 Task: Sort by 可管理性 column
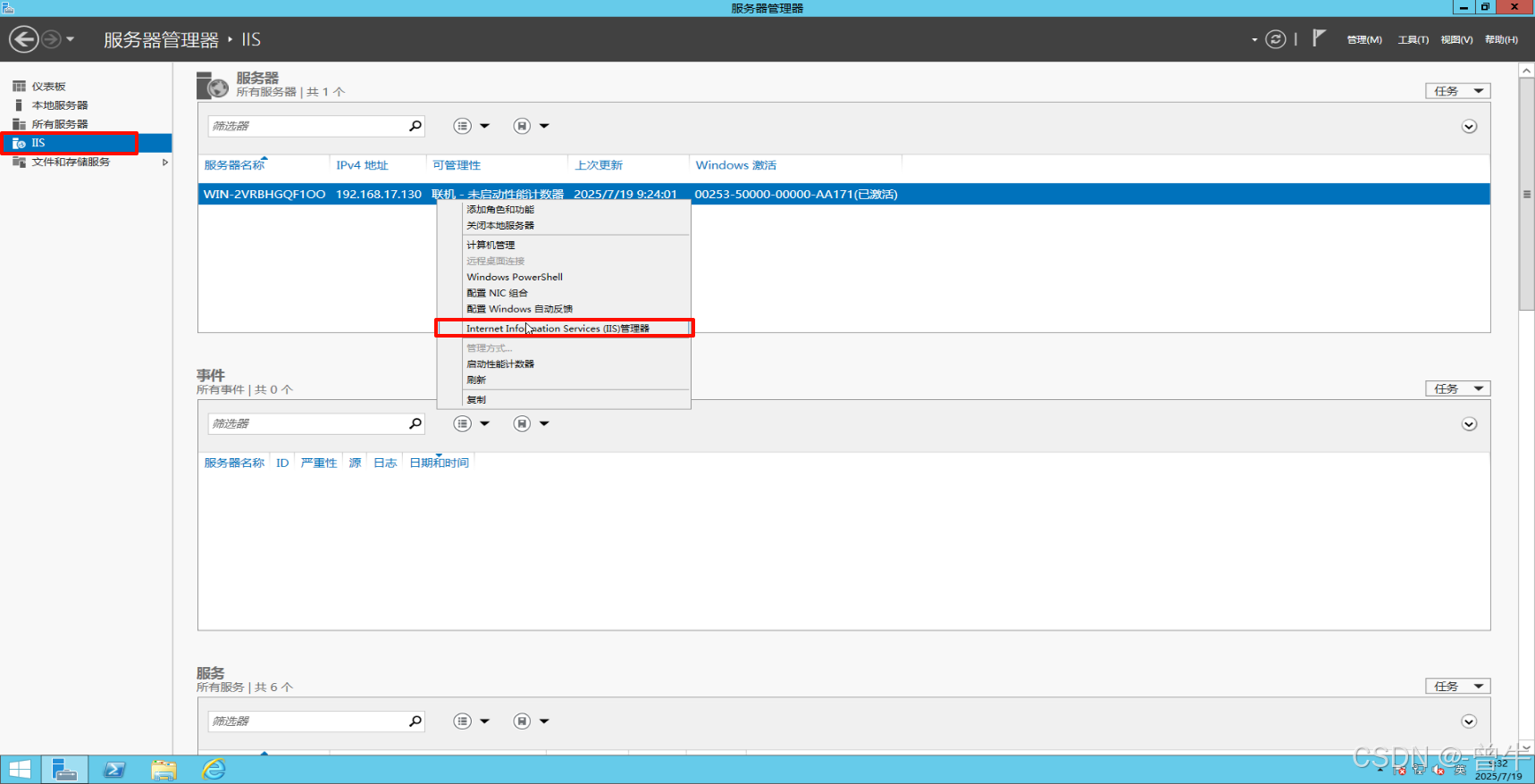[457, 165]
